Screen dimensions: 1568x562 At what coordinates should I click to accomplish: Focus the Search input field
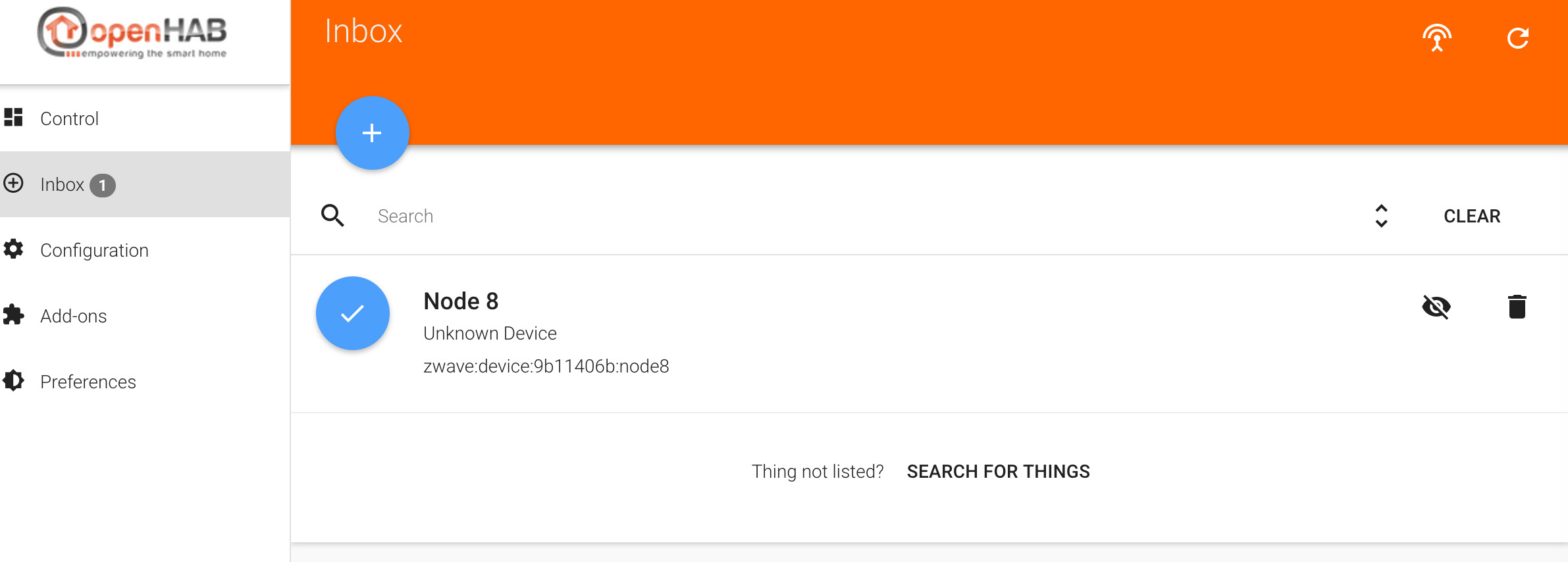tap(862, 216)
